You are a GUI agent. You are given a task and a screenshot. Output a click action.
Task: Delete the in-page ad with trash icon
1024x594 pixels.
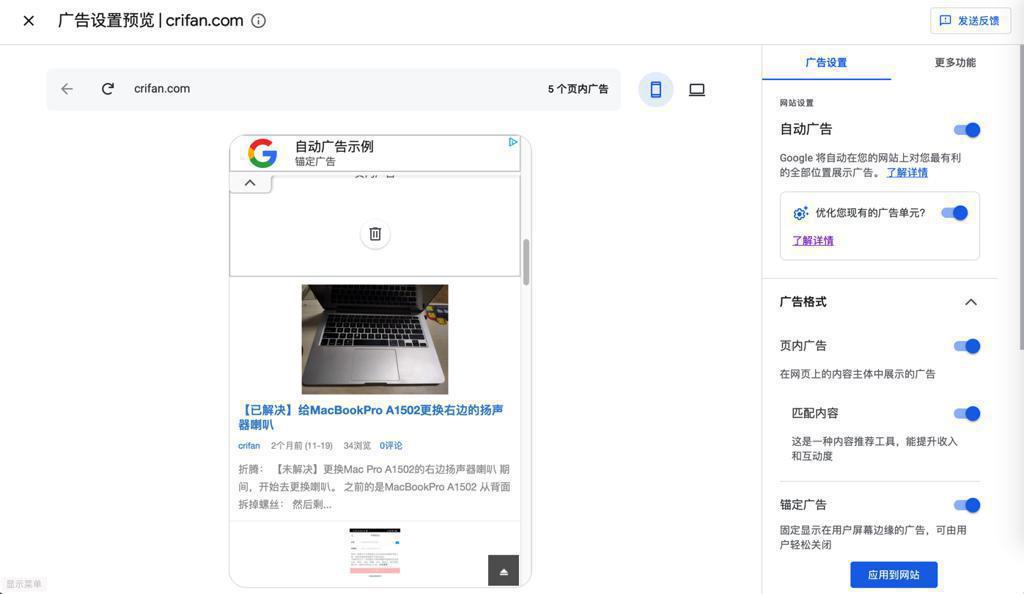tap(375, 234)
